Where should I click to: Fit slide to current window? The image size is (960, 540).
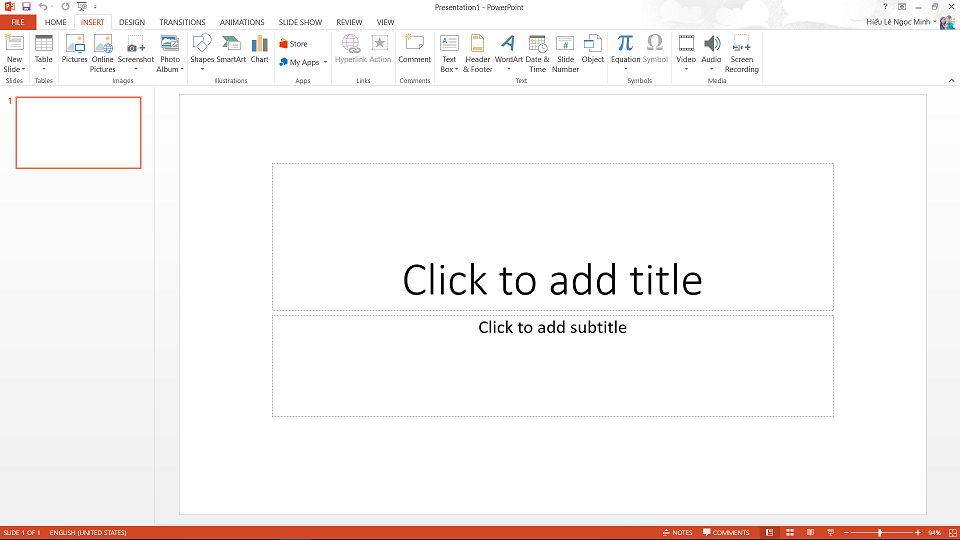click(x=953, y=533)
